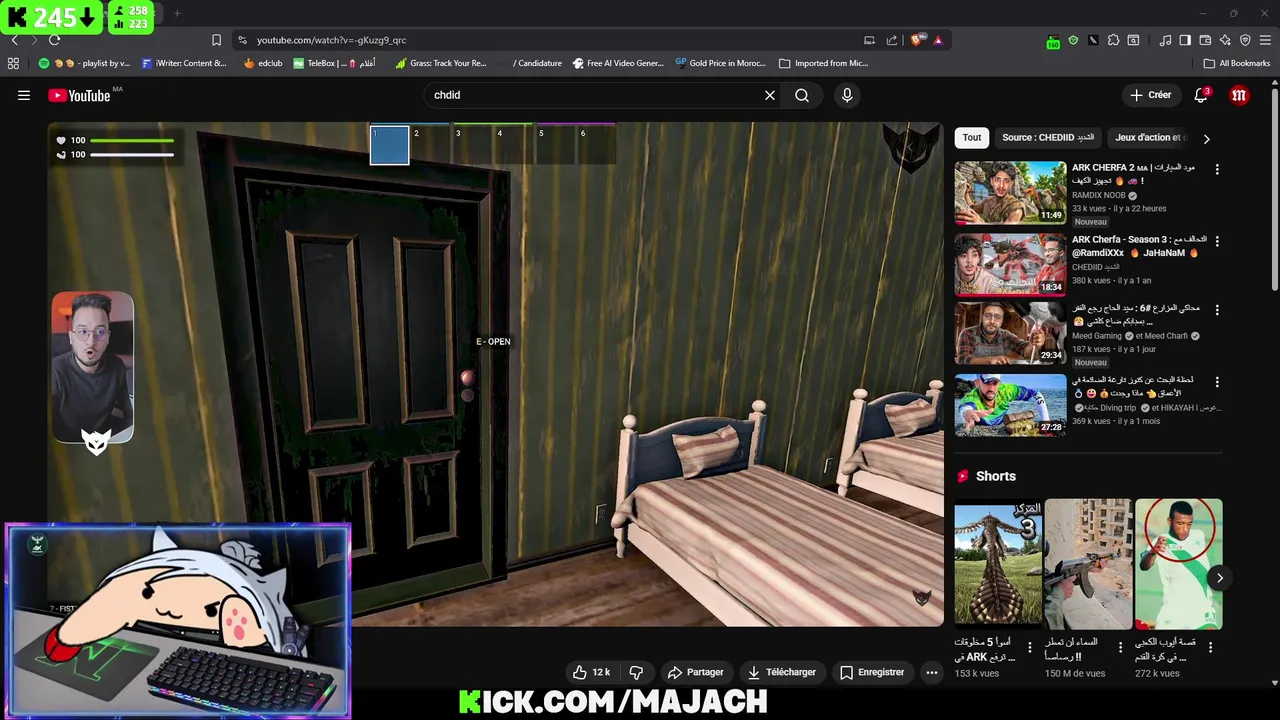The image size is (1280, 720).
Task: Open the Brave Wallet icon
Action: 1205,40
